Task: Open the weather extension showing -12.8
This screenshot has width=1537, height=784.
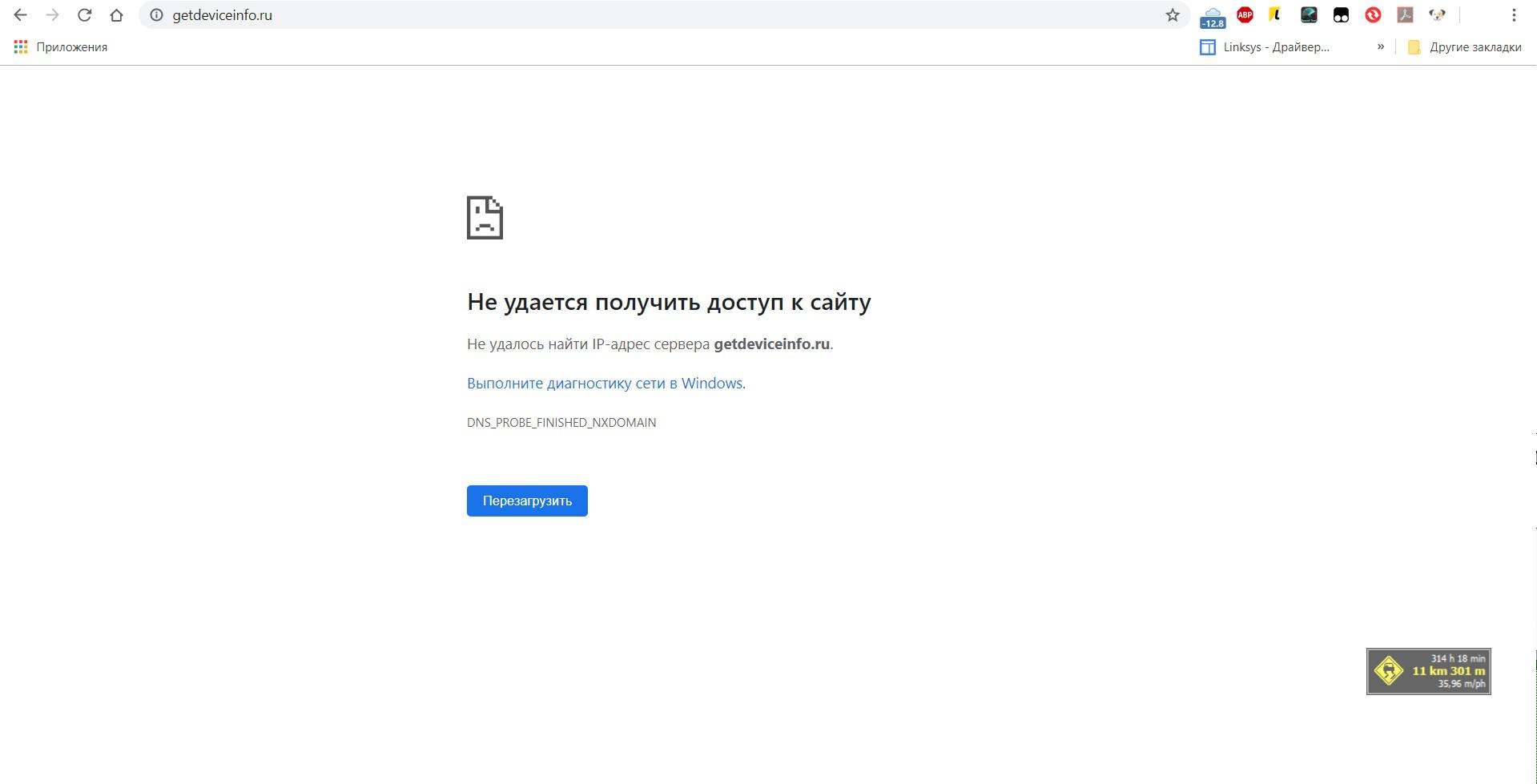Action: (1213, 17)
